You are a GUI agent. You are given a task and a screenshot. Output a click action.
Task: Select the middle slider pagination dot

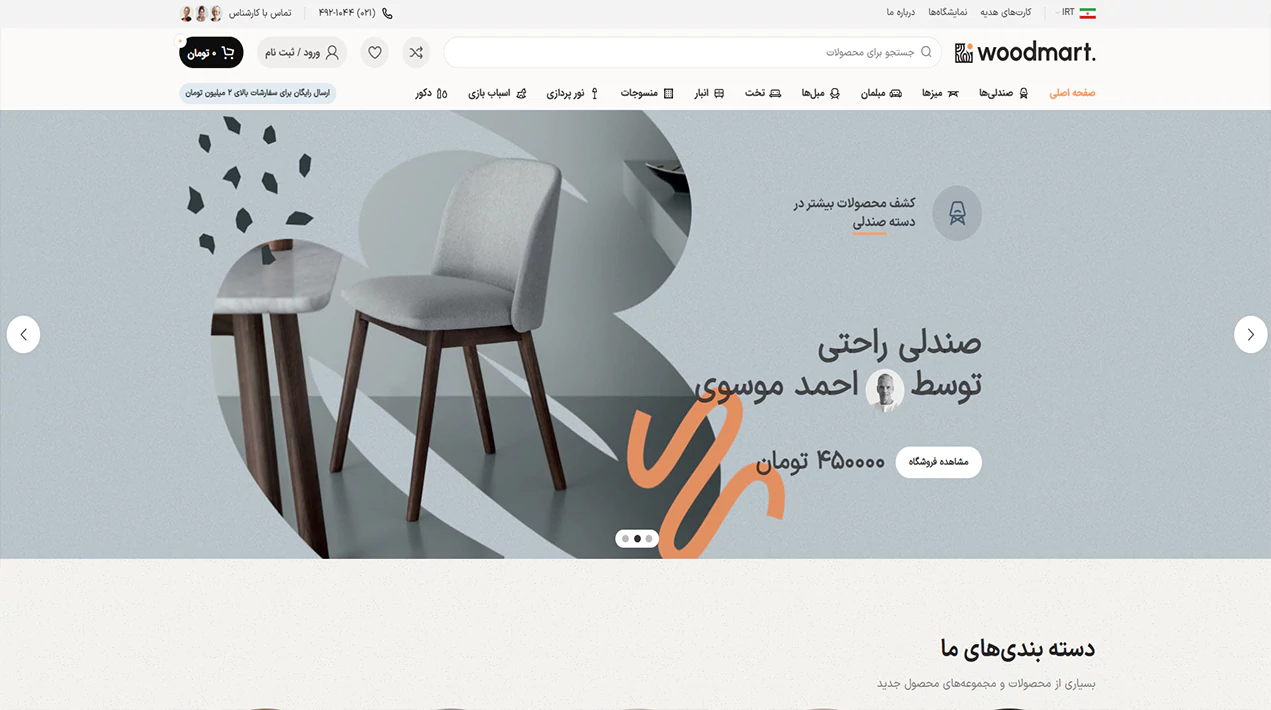637,539
